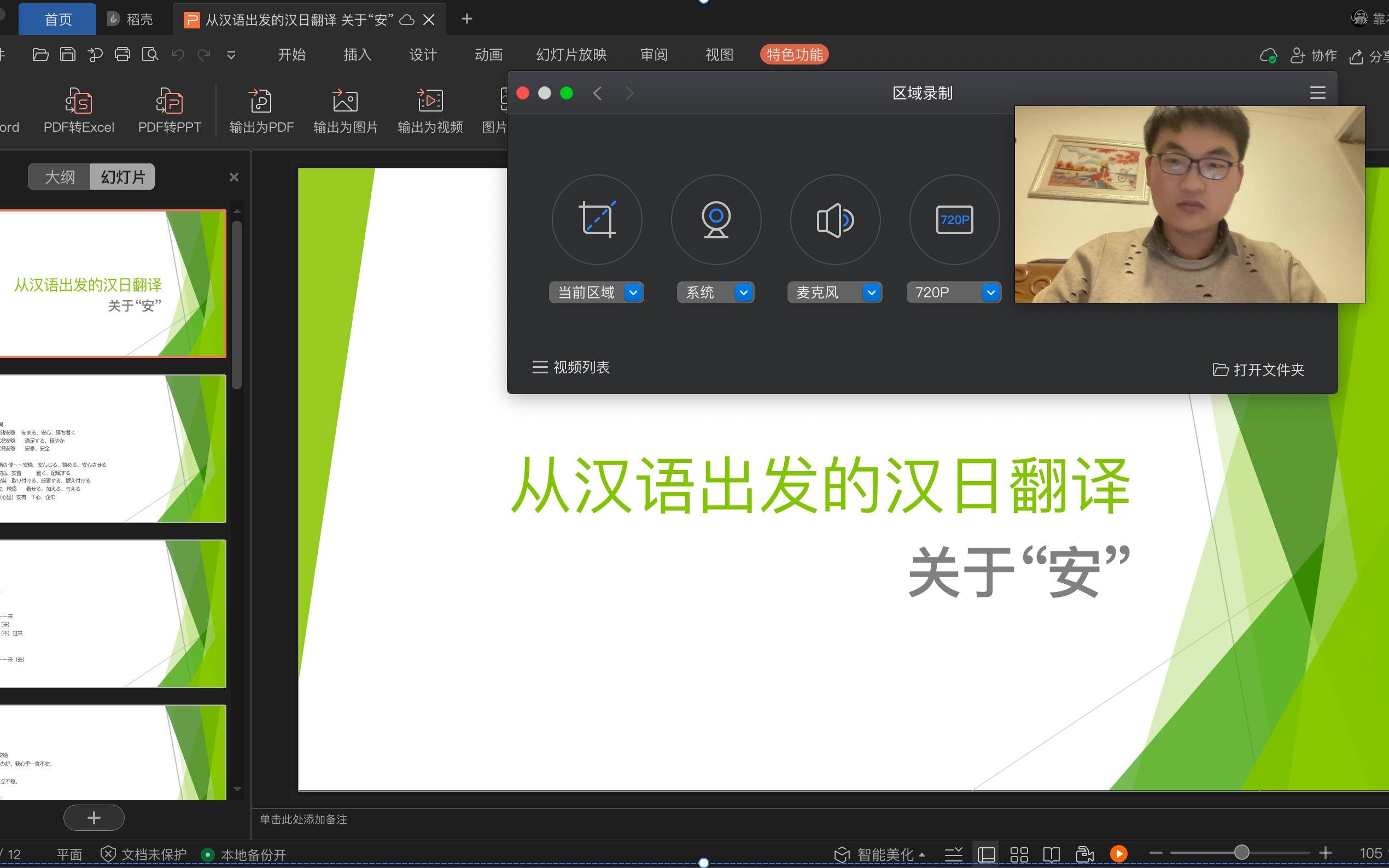Open the 系统 camera dropdown

tap(715, 293)
